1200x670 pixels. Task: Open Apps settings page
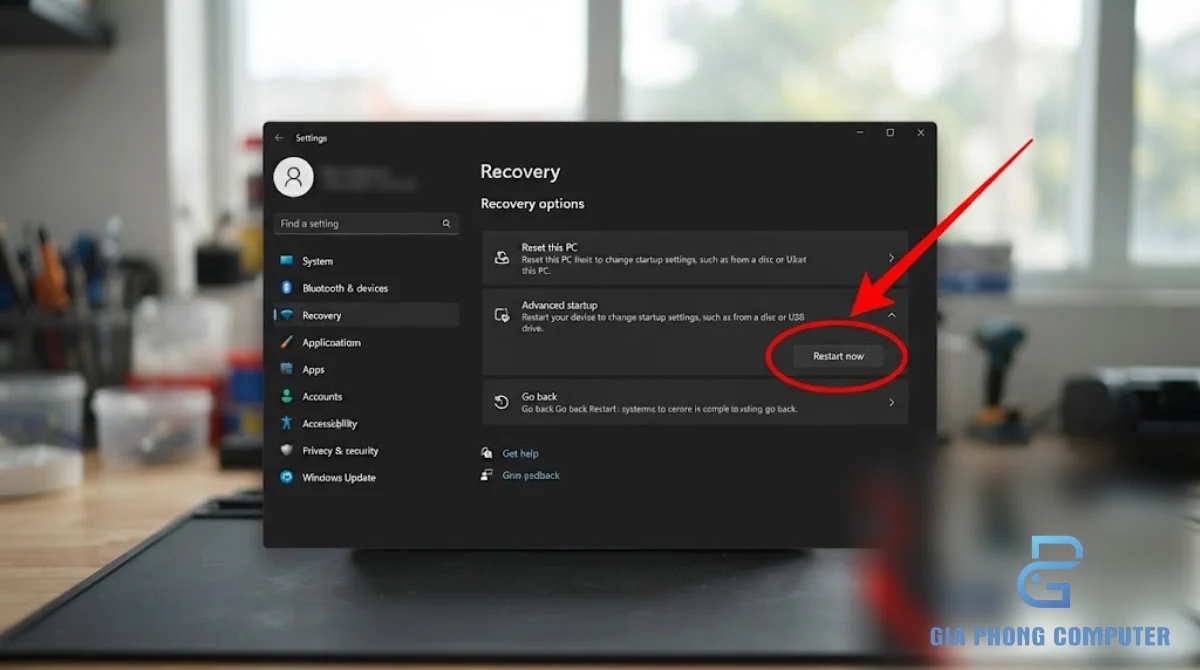[314, 369]
